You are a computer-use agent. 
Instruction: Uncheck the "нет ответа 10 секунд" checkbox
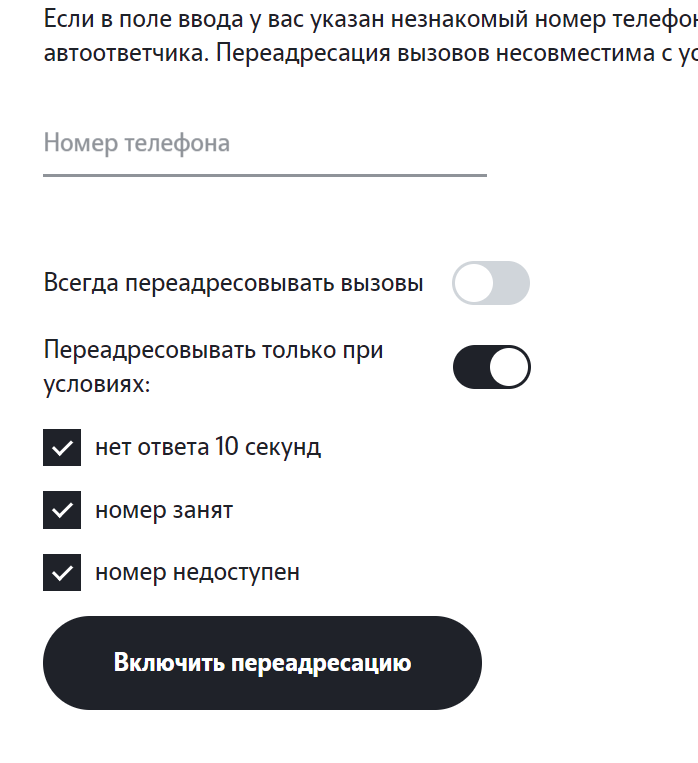tap(62, 447)
